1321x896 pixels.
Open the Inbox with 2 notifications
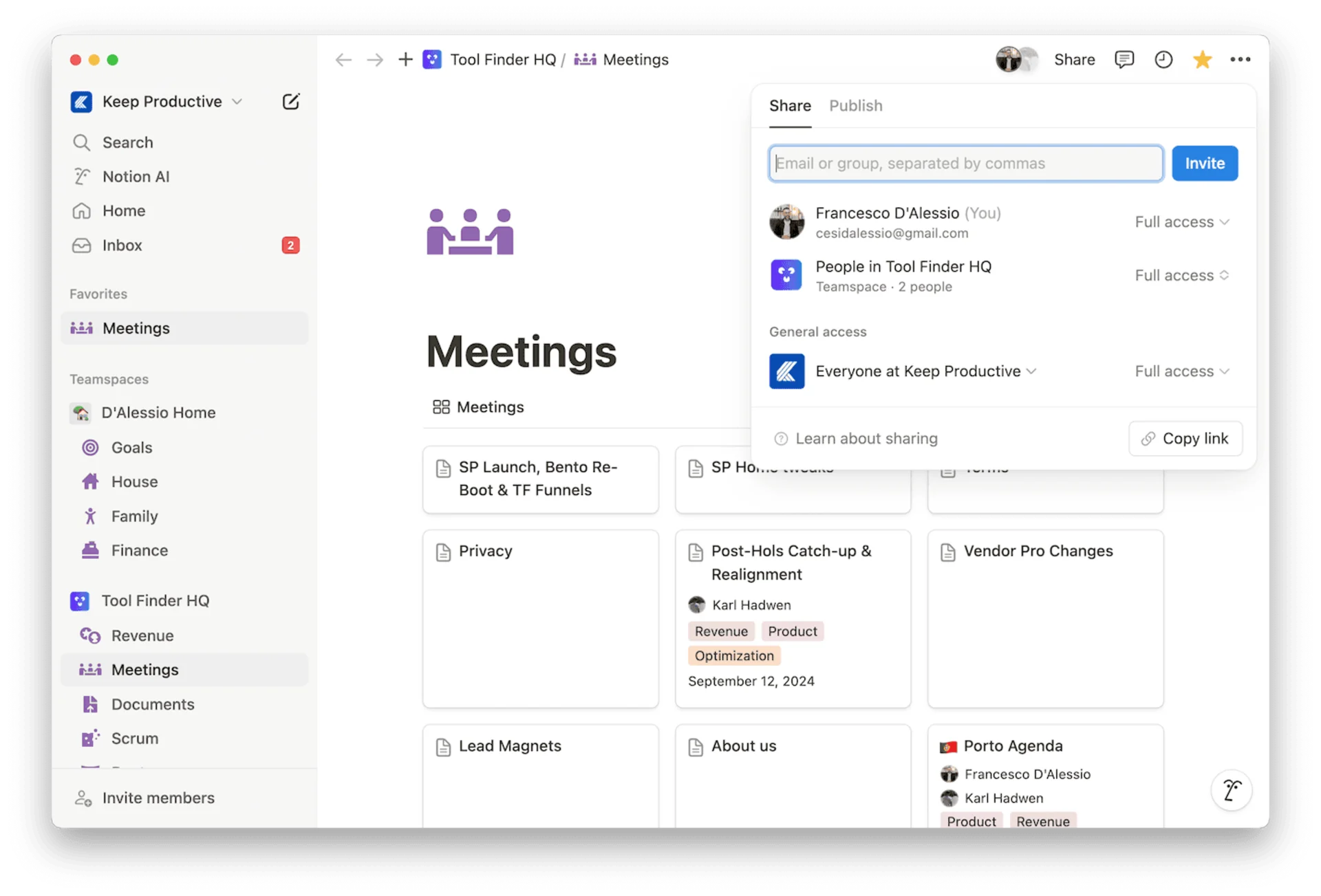122,245
